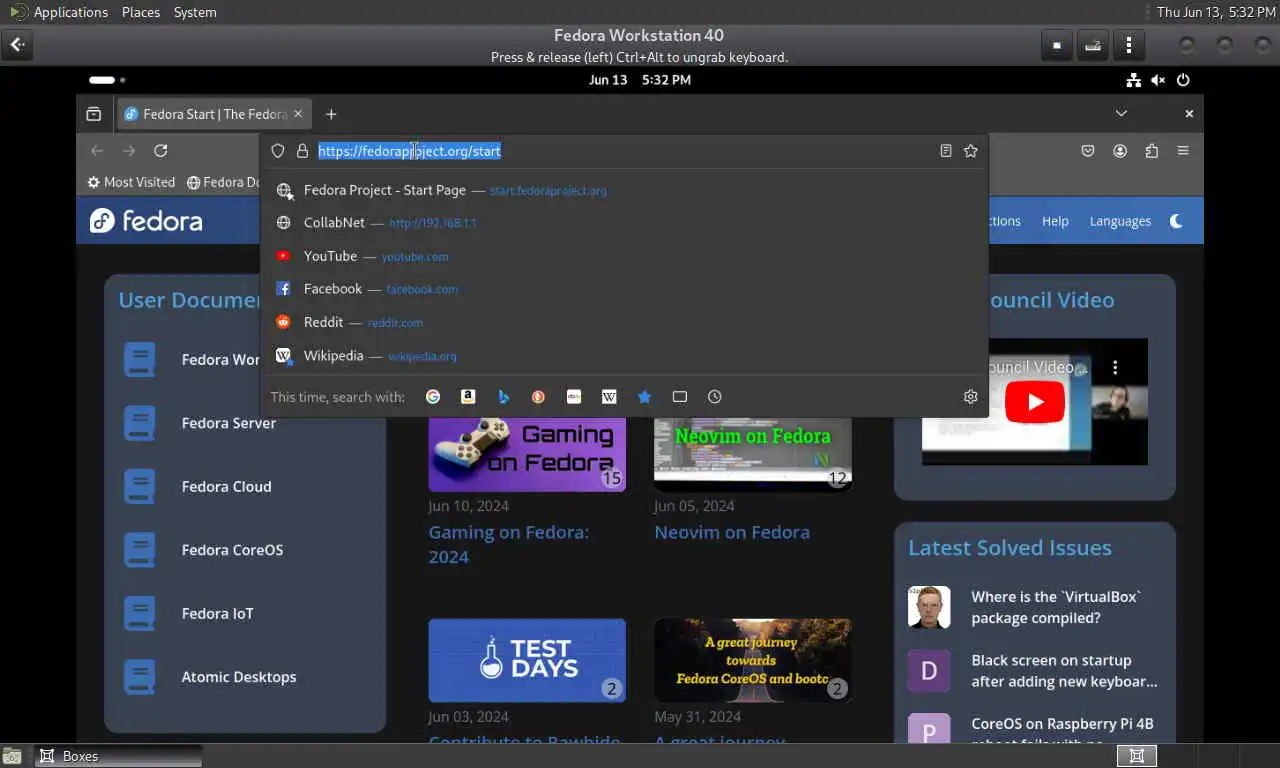
Task: List all tabs with chevron dropdown
Action: tap(1121, 114)
